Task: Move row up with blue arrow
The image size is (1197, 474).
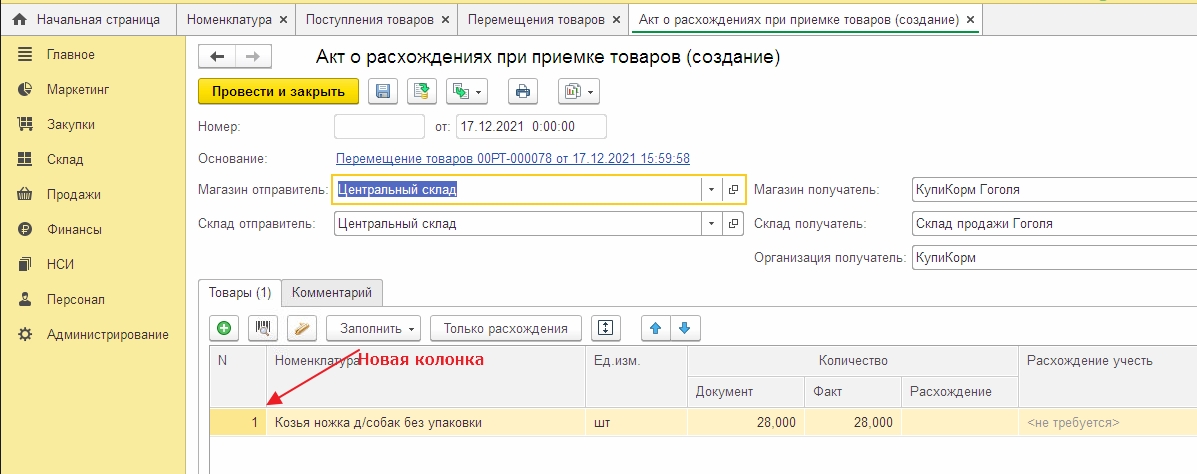Action: pyautogui.click(x=655, y=328)
